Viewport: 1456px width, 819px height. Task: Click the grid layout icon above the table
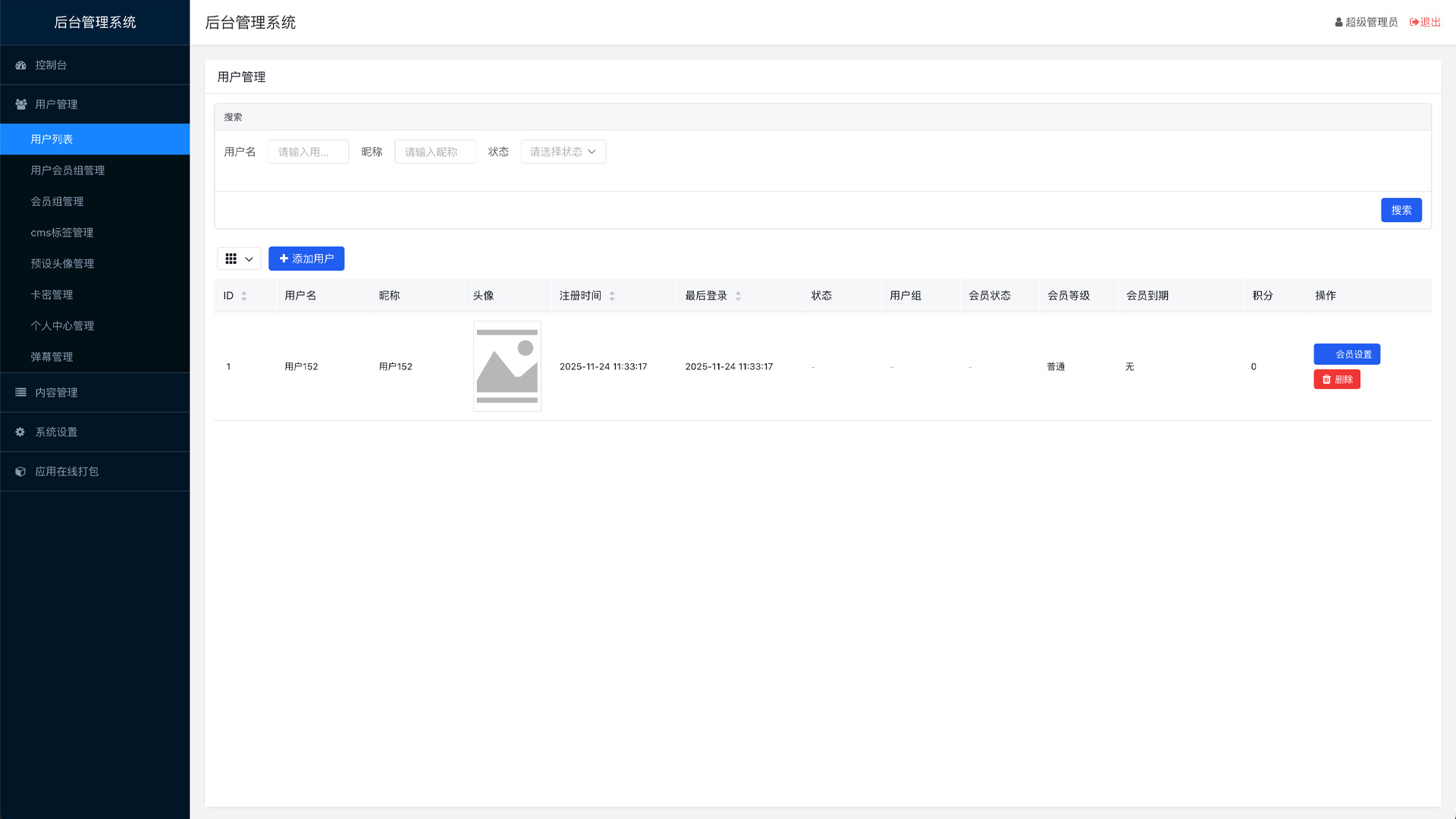(x=231, y=259)
